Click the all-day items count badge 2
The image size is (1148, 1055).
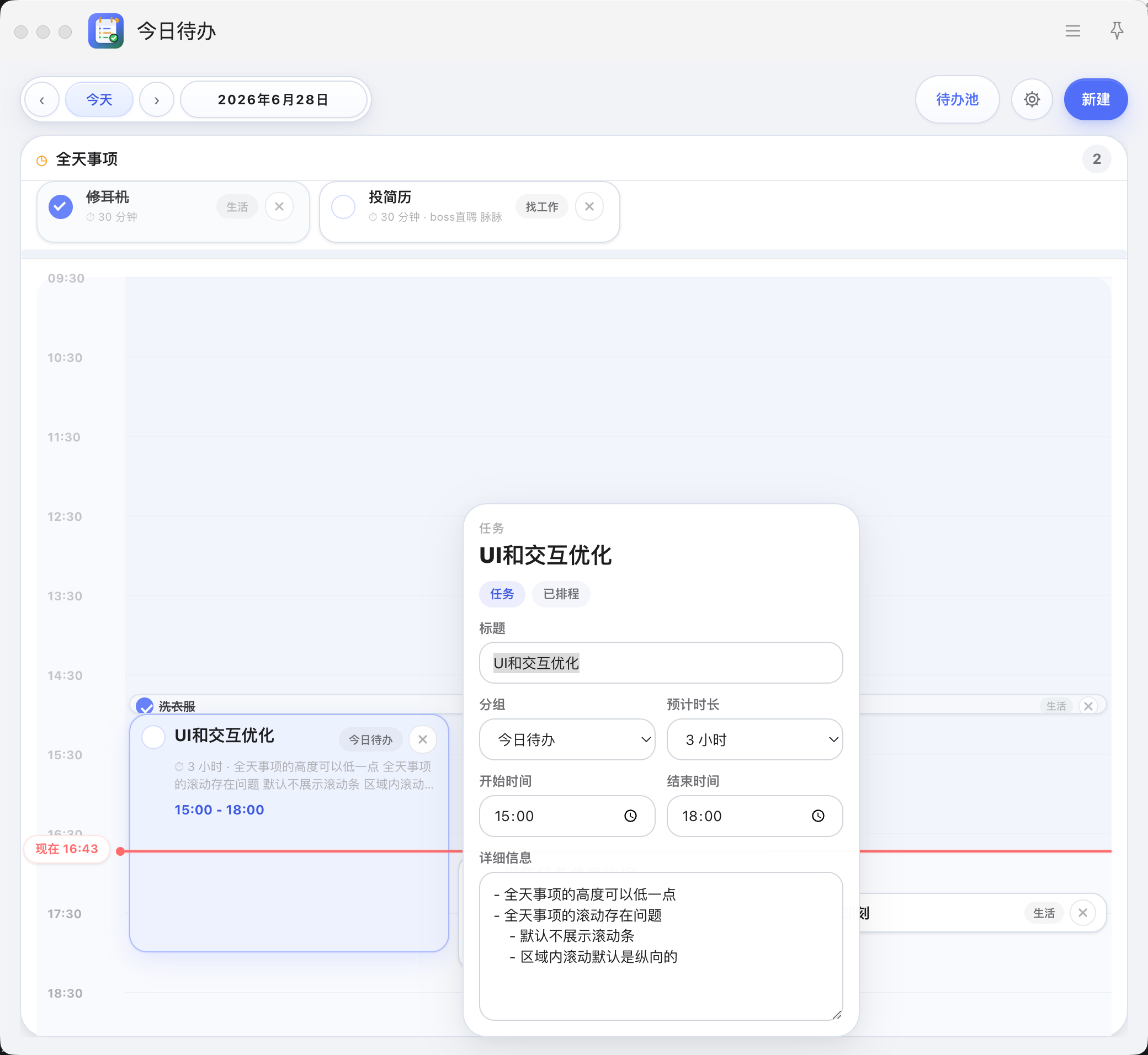(x=1097, y=159)
